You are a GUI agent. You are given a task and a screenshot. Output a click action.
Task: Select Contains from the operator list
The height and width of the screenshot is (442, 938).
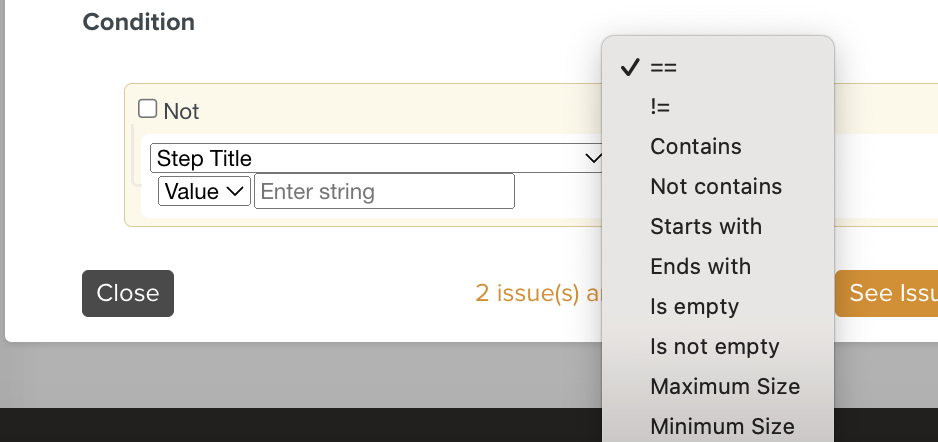click(696, 147)
